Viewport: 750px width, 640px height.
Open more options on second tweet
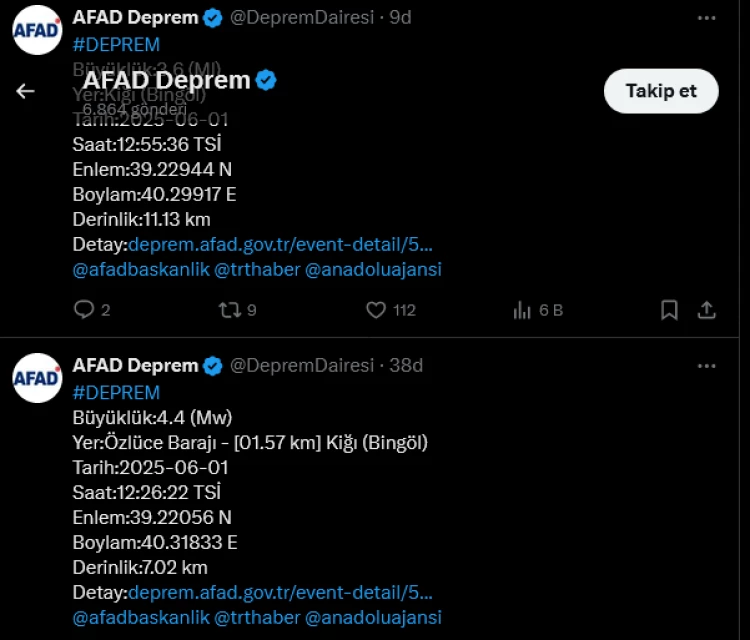click(706, 366)
